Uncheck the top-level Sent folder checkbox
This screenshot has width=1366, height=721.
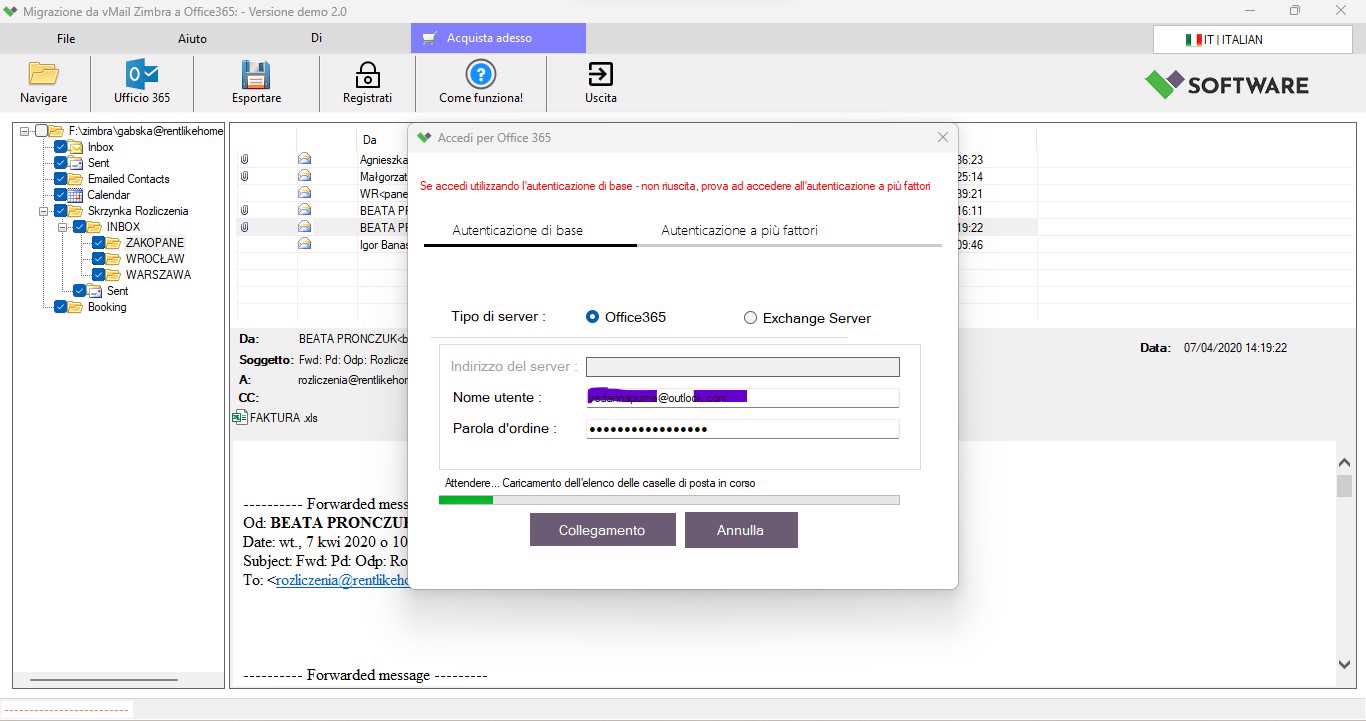pos(61,163)
